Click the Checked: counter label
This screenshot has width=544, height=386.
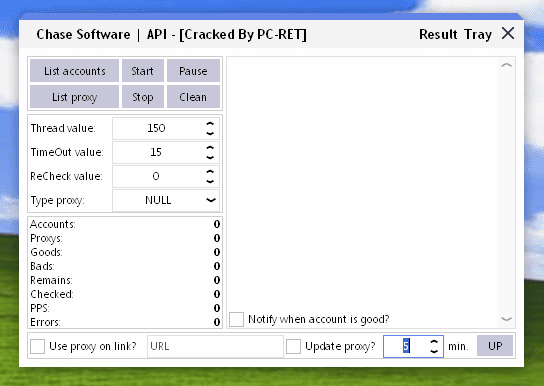tap(52, 294)
